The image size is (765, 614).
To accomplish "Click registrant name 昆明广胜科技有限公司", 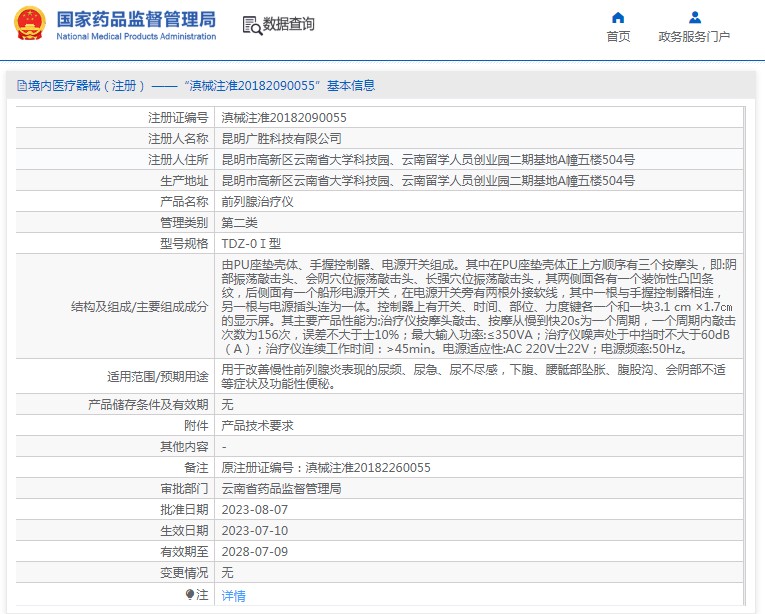I will pyautogui.click(x=281, y=139).
